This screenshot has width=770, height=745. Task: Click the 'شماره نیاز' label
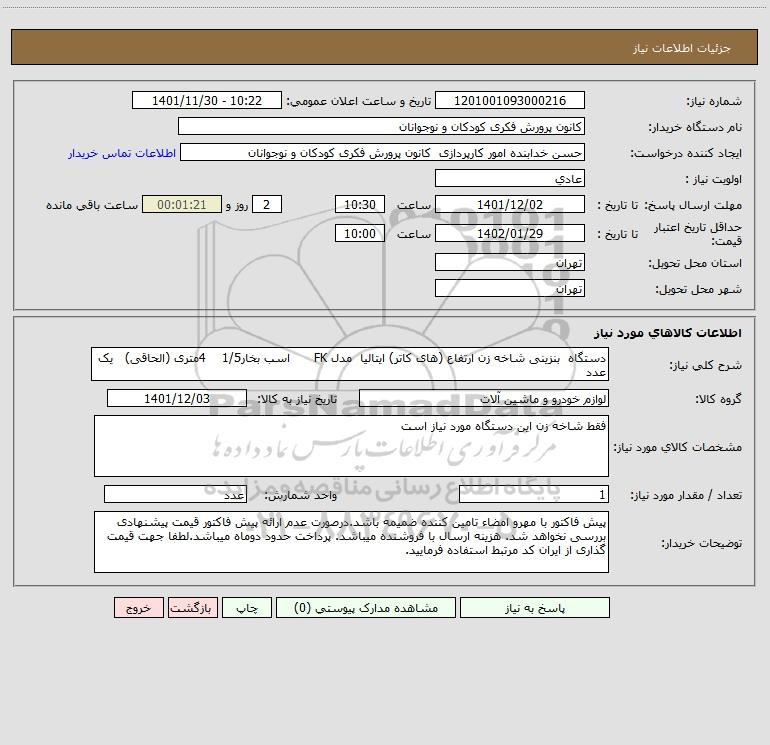pyautogui.click(x=714, y=102)
